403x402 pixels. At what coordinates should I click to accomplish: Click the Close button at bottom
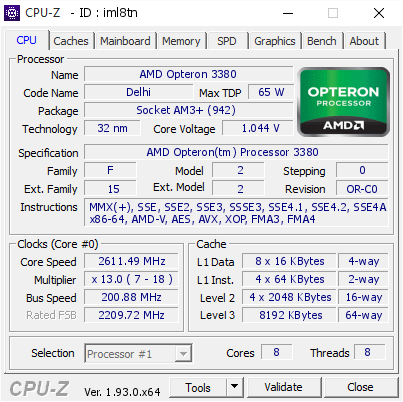360,387
